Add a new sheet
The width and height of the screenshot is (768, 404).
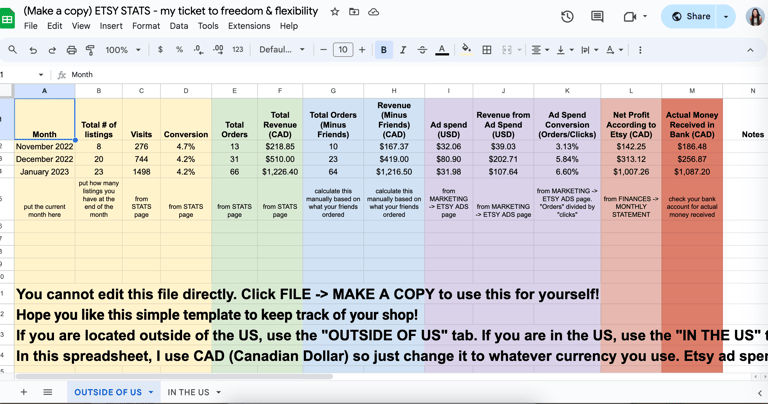pyautogui.click(x=24, y=392)
